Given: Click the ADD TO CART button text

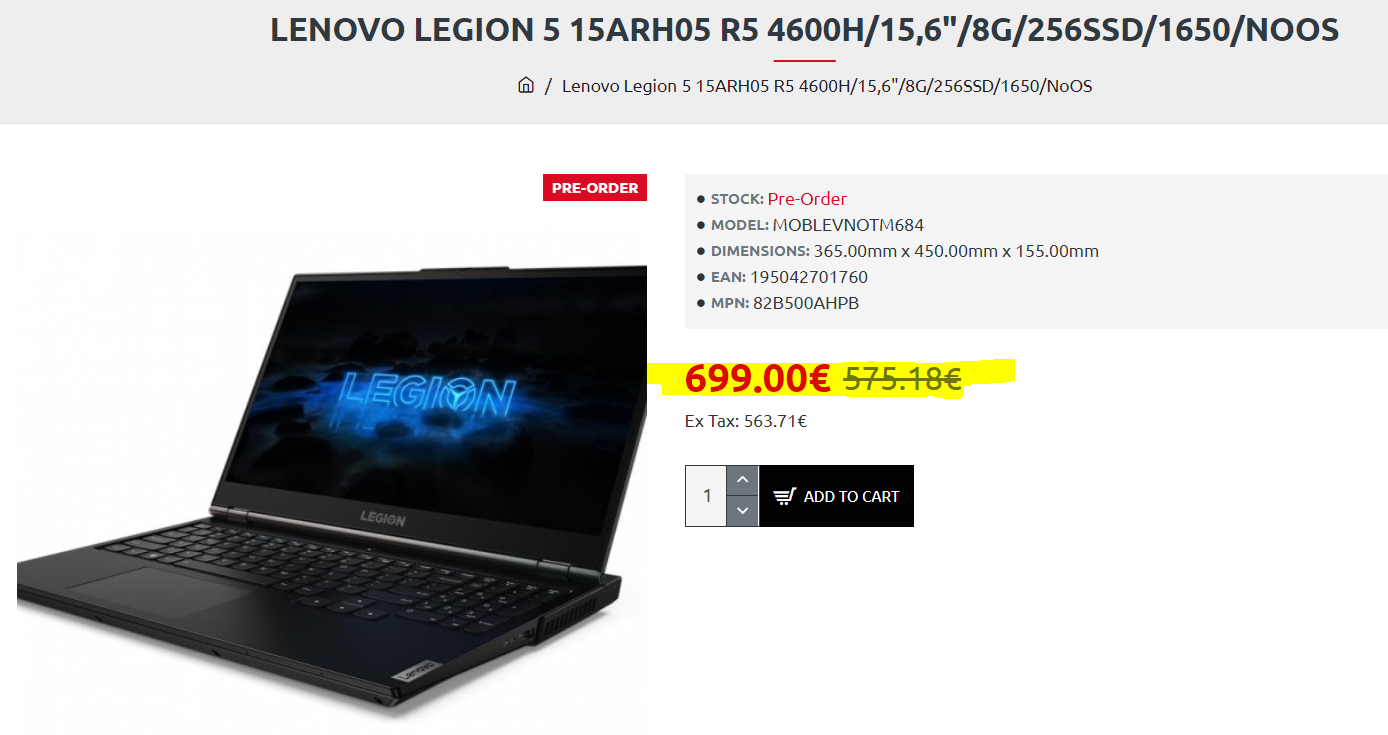Looking at the screenshot, I should click(851, 497).
